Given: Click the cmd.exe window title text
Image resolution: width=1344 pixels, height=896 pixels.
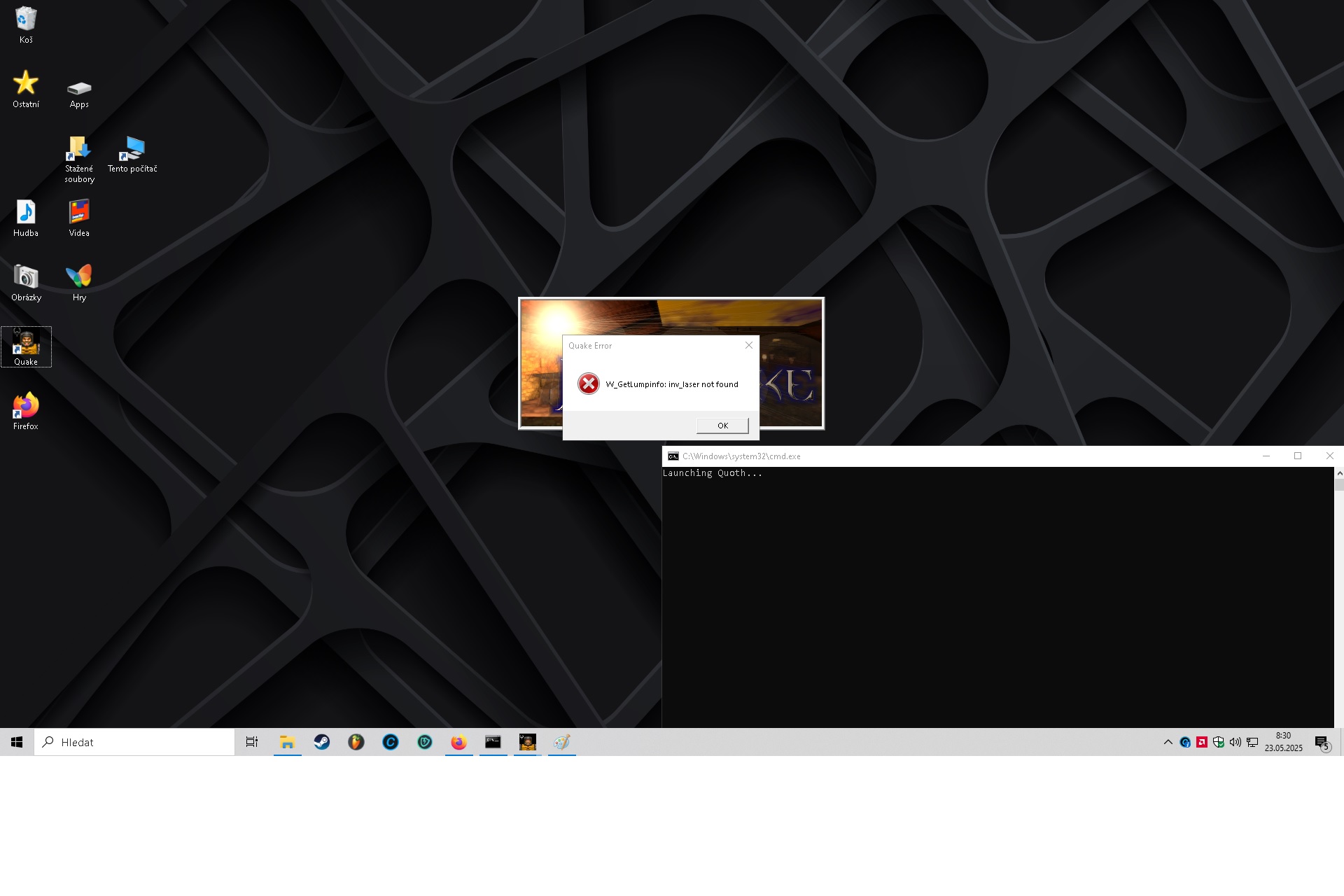Looking at the screenshot, I should [741, 456].
